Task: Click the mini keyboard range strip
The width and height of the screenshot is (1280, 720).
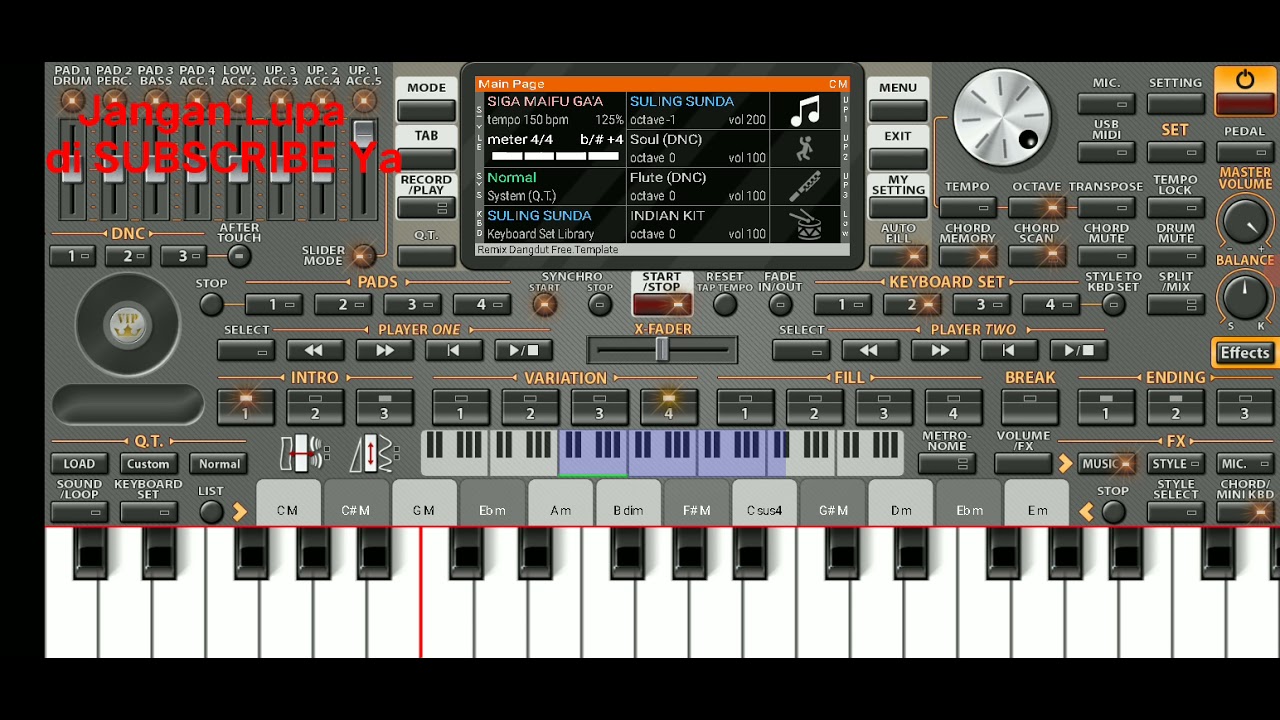Action: [x=662, y=454]
